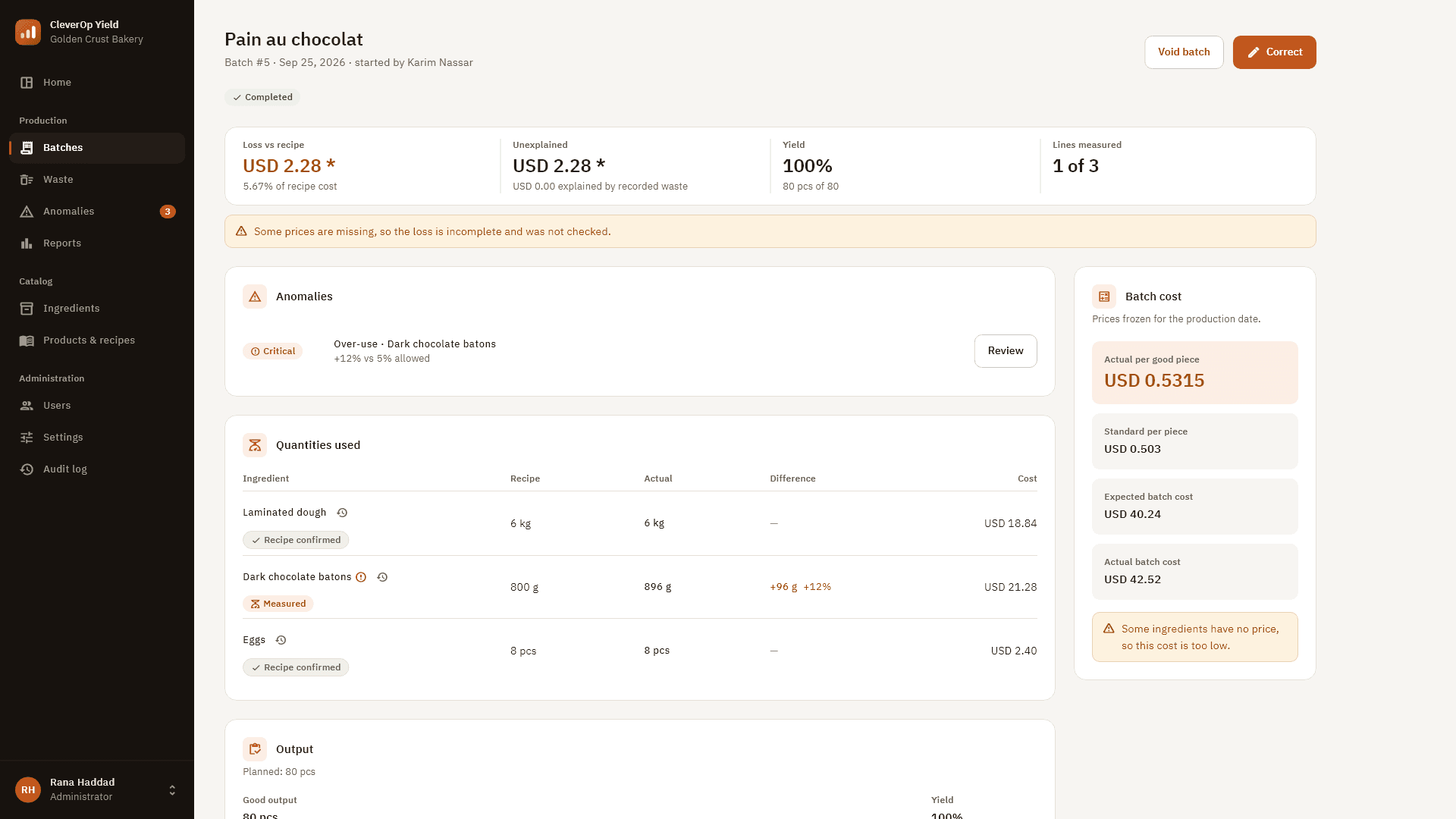Review the Dark chocolate batons anomaly

pyautogui.click(x=1006, y=351)
